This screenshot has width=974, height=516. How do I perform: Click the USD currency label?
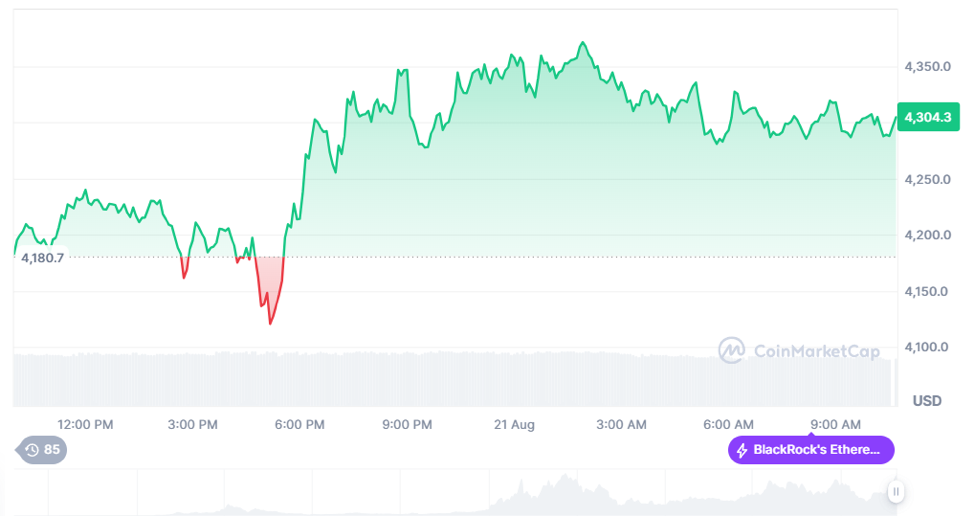point(927,401)
